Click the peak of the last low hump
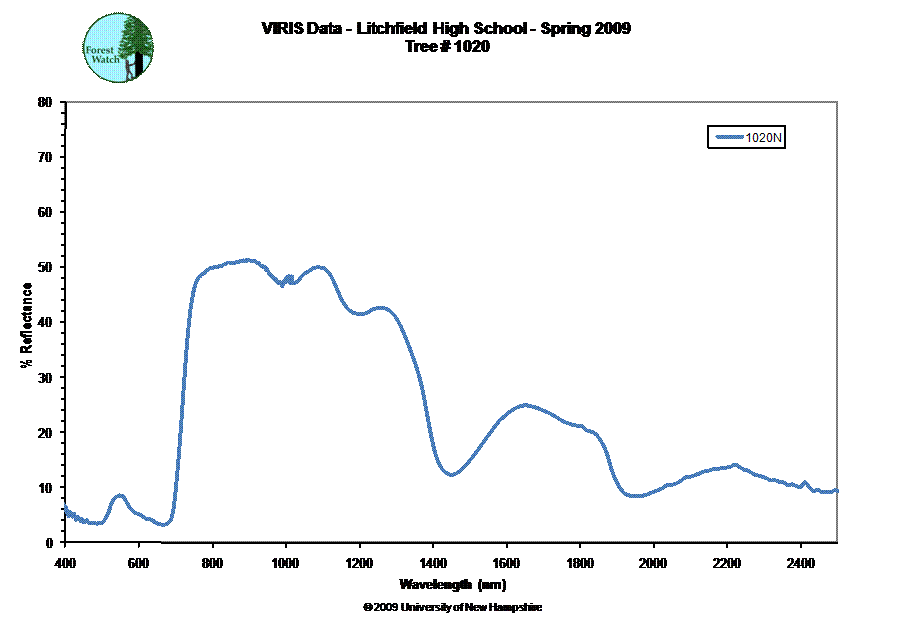Viewport: 911px width, 623px height. point(734,465)
